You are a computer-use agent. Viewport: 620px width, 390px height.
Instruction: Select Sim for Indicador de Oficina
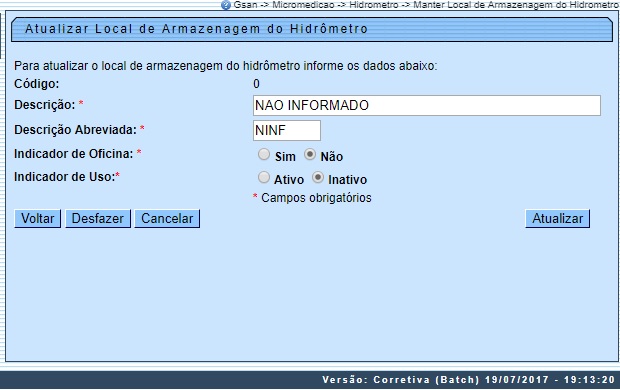click(x=264, y=154)
